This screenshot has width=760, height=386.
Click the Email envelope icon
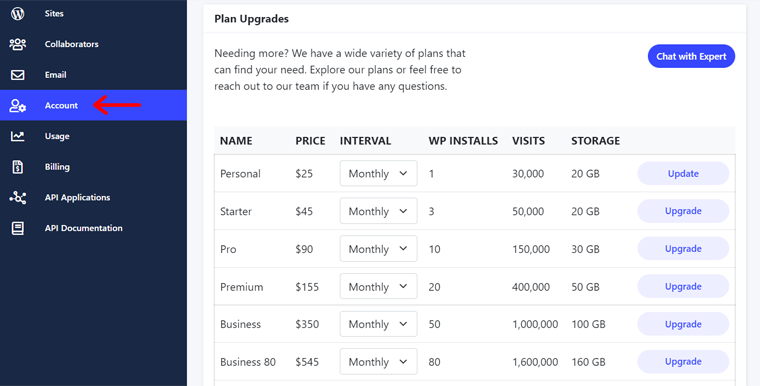tap(17, 75)
